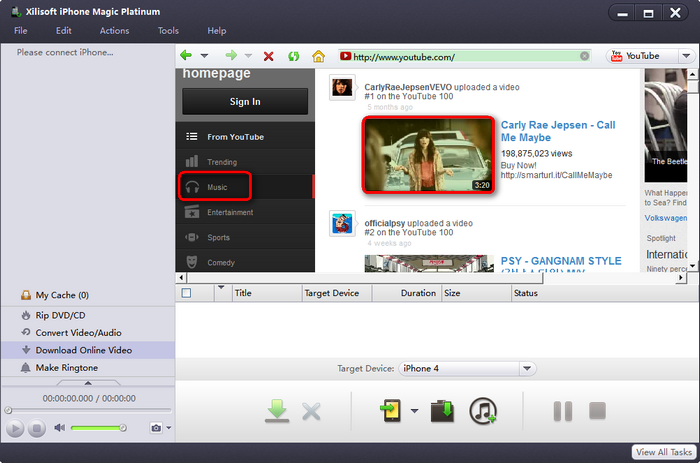Open the Tools menu
The height and width of the screenshot is (463, 700).
[x=168, y=31]
